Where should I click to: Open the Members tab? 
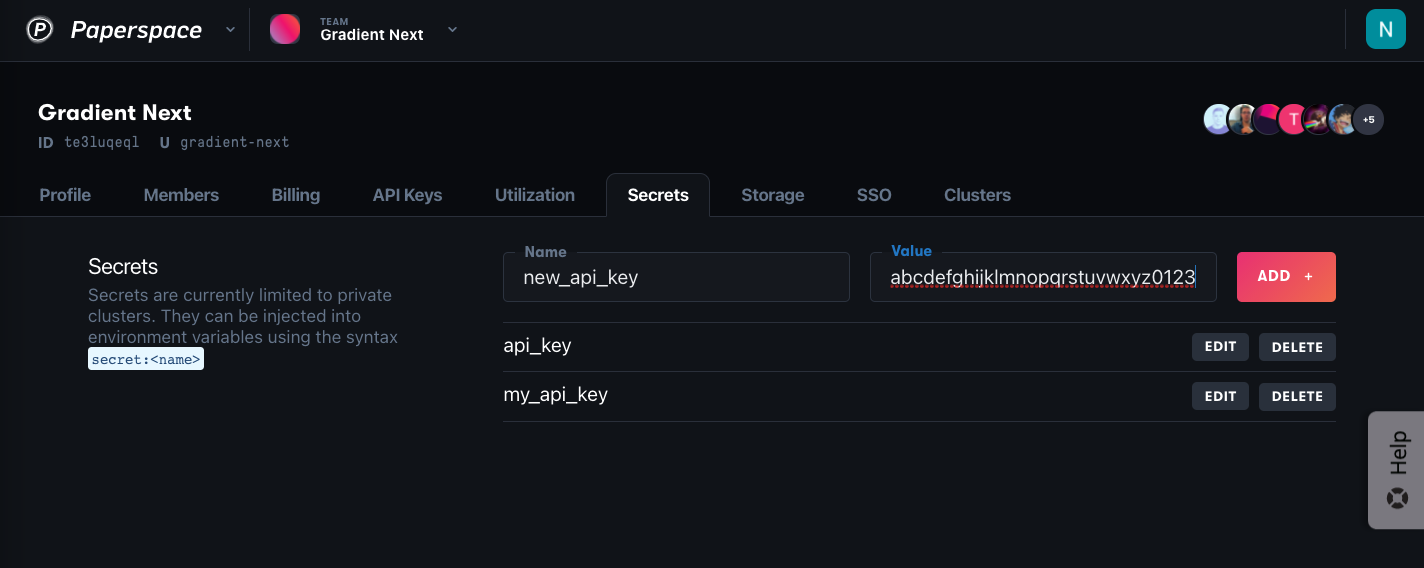point(181,195)
